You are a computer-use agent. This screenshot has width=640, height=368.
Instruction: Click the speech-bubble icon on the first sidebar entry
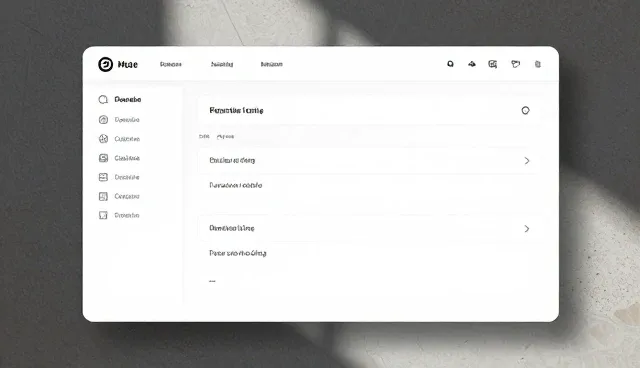103,100
